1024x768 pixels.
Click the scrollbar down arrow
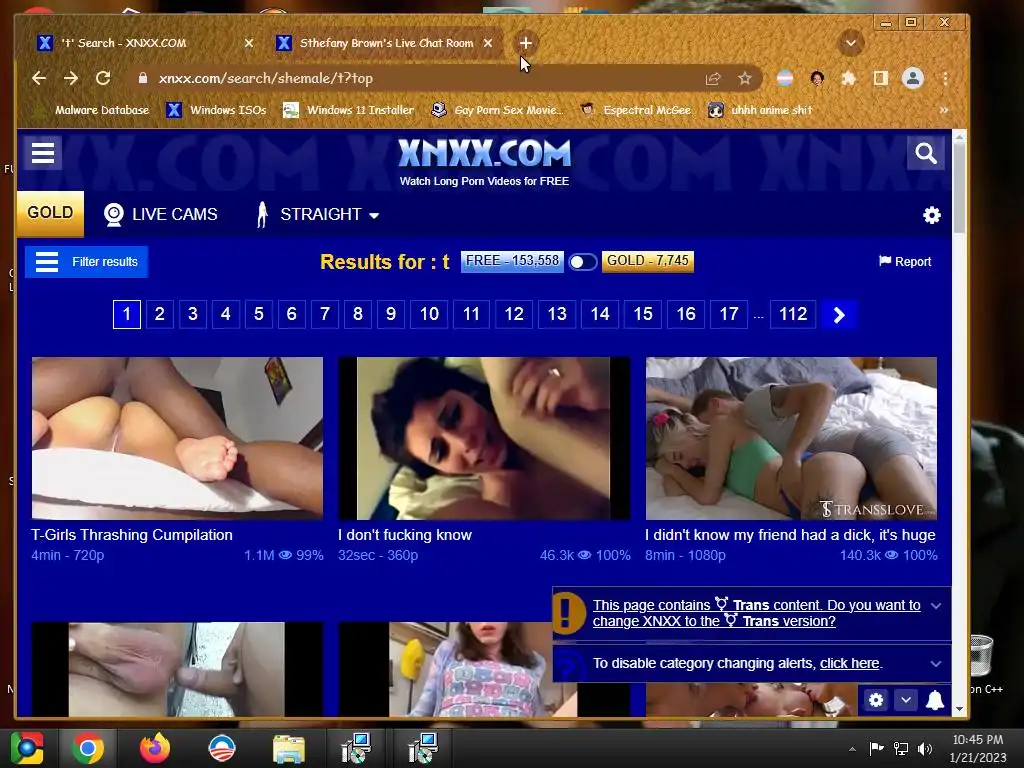point(959,709)
